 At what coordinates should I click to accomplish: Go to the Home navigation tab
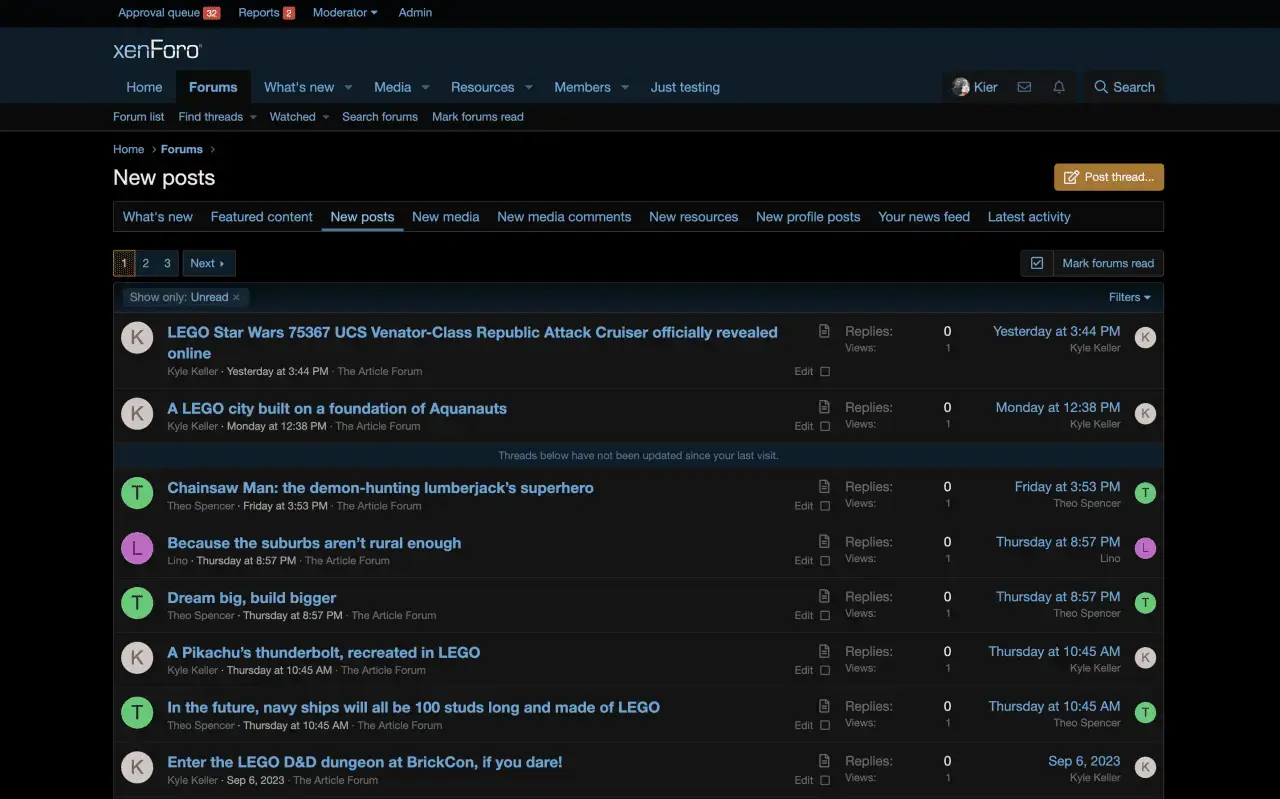pos(144,87)
